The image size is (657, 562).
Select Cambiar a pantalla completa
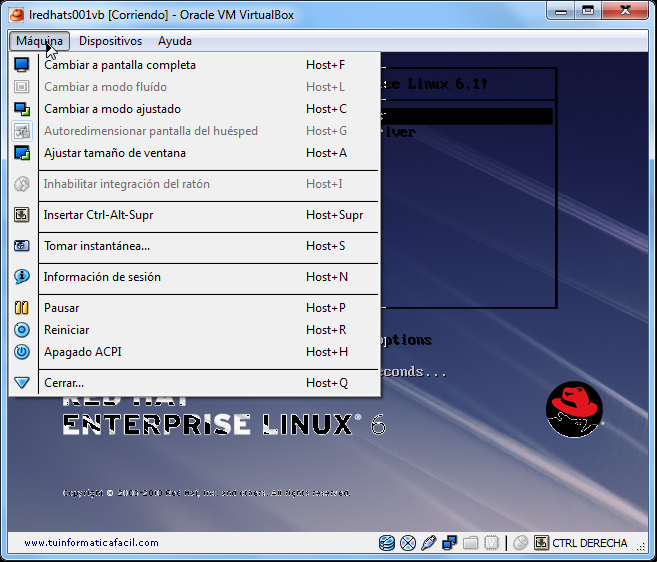tap(209, 65)
